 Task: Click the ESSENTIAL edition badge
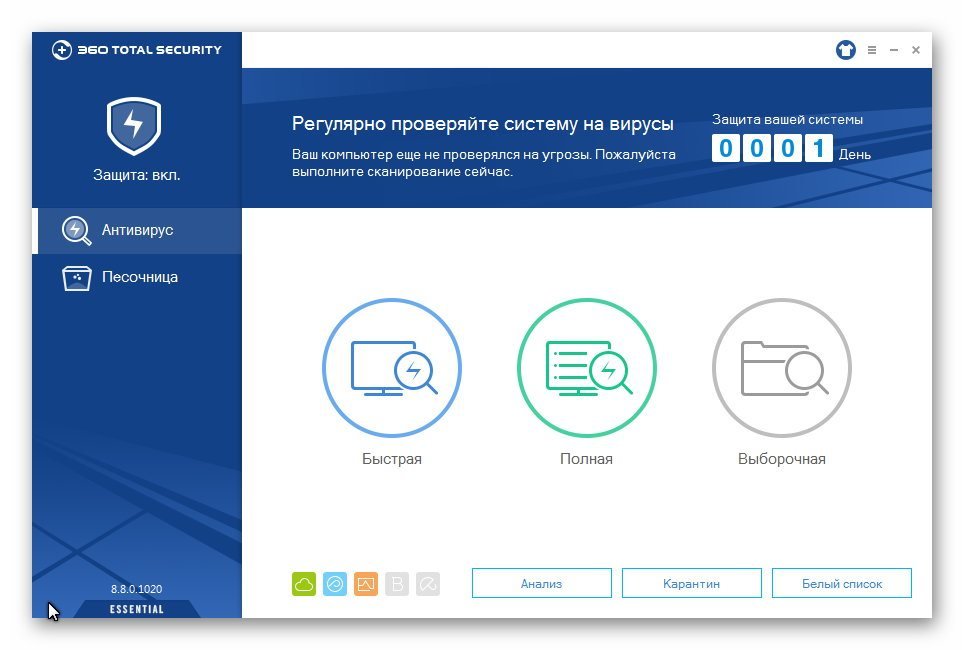(x=136, y=609)
